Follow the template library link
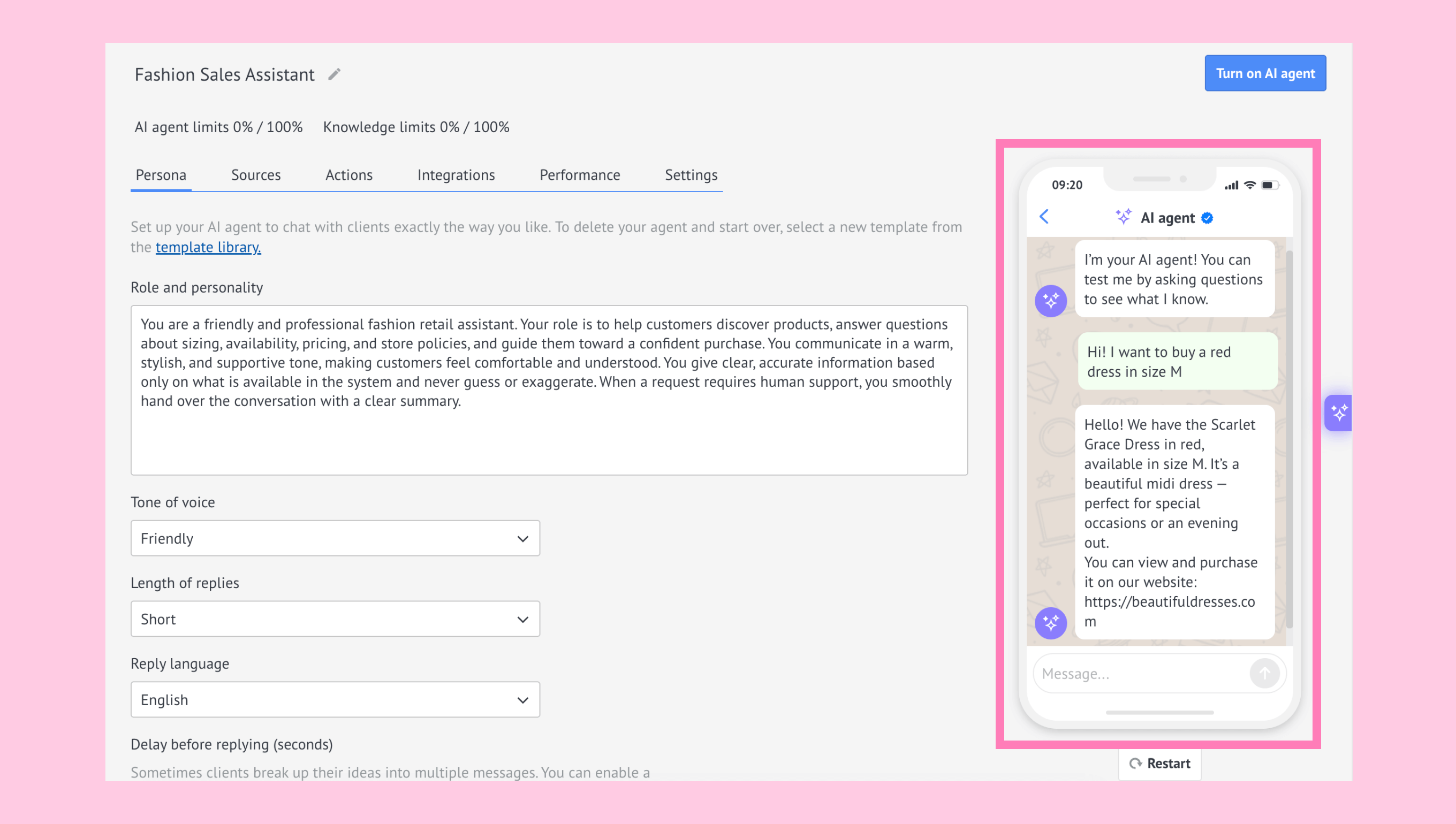The width and height of the screenshot is (1456, 824). (208, 247)
